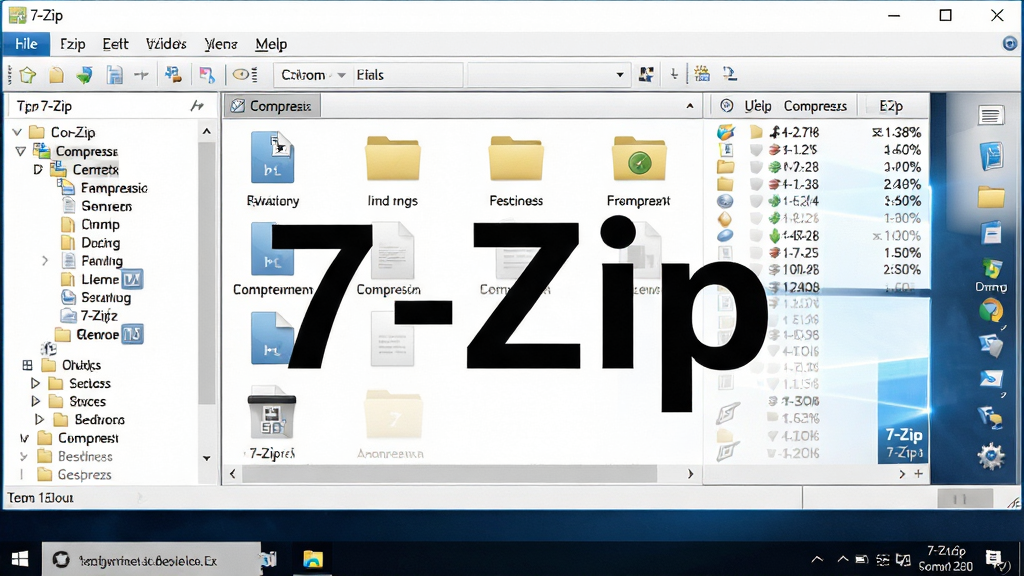Select the Evlaiiory file icon
Viewport: 1024px width, 576px height.
coord(272,157)
